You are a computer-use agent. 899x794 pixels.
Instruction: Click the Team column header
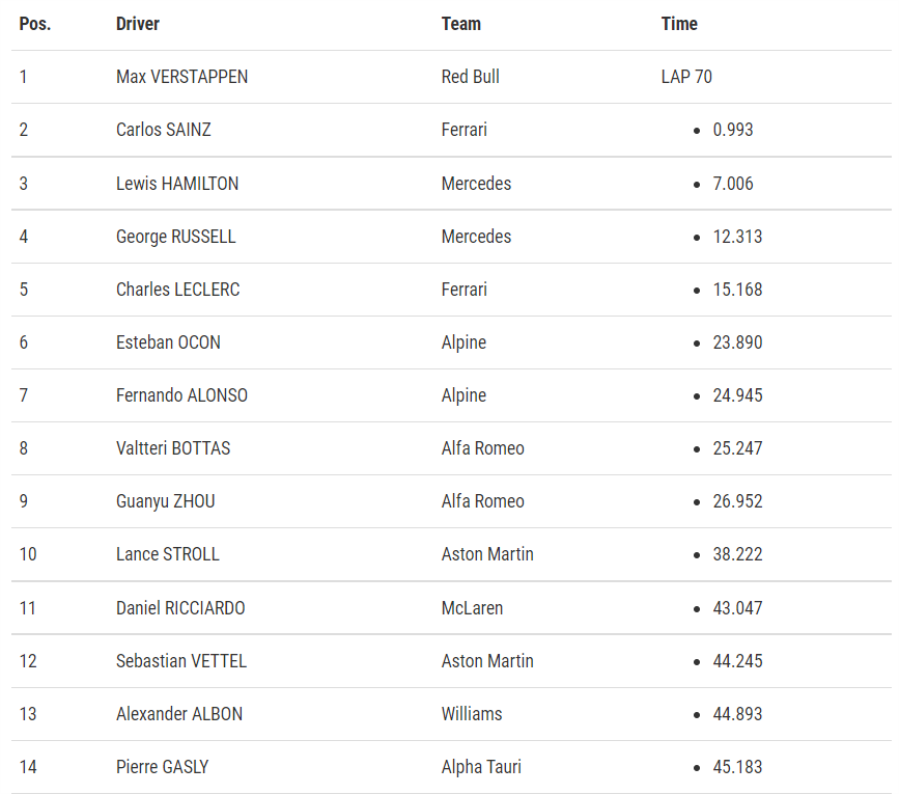pos(461,24)
